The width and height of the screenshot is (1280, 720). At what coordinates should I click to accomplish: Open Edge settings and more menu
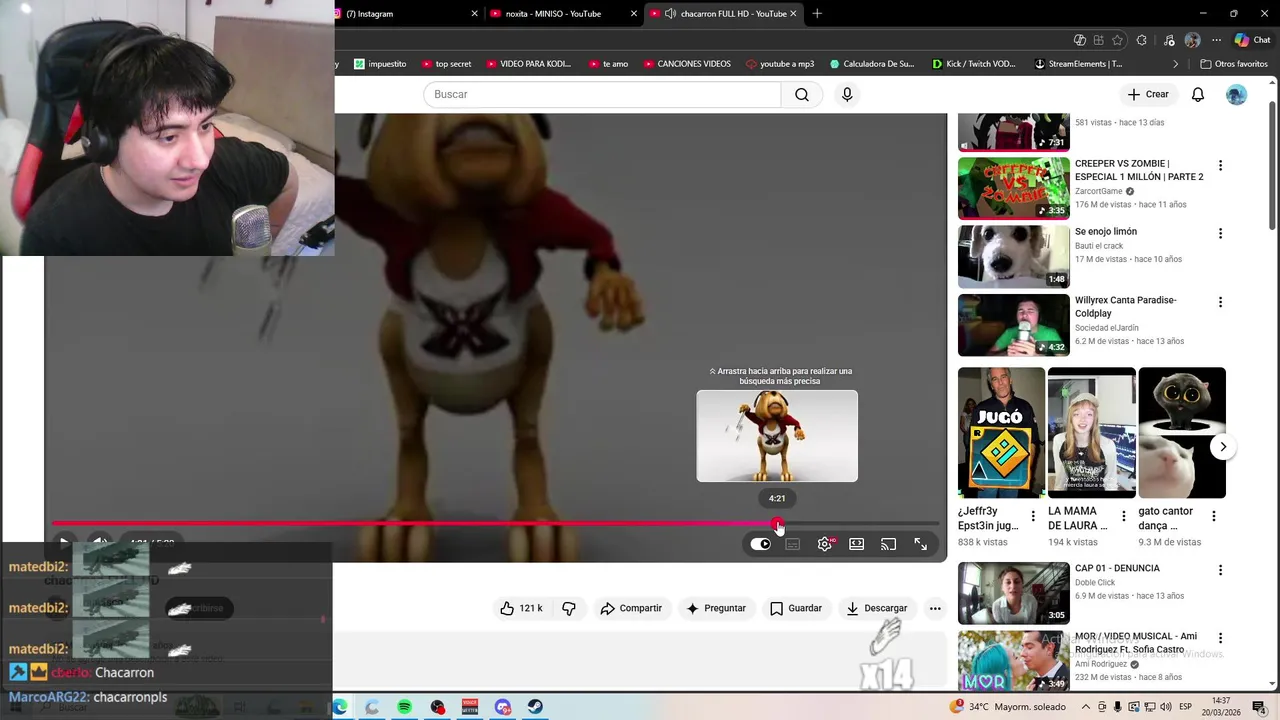click(x=1216, y=40)
